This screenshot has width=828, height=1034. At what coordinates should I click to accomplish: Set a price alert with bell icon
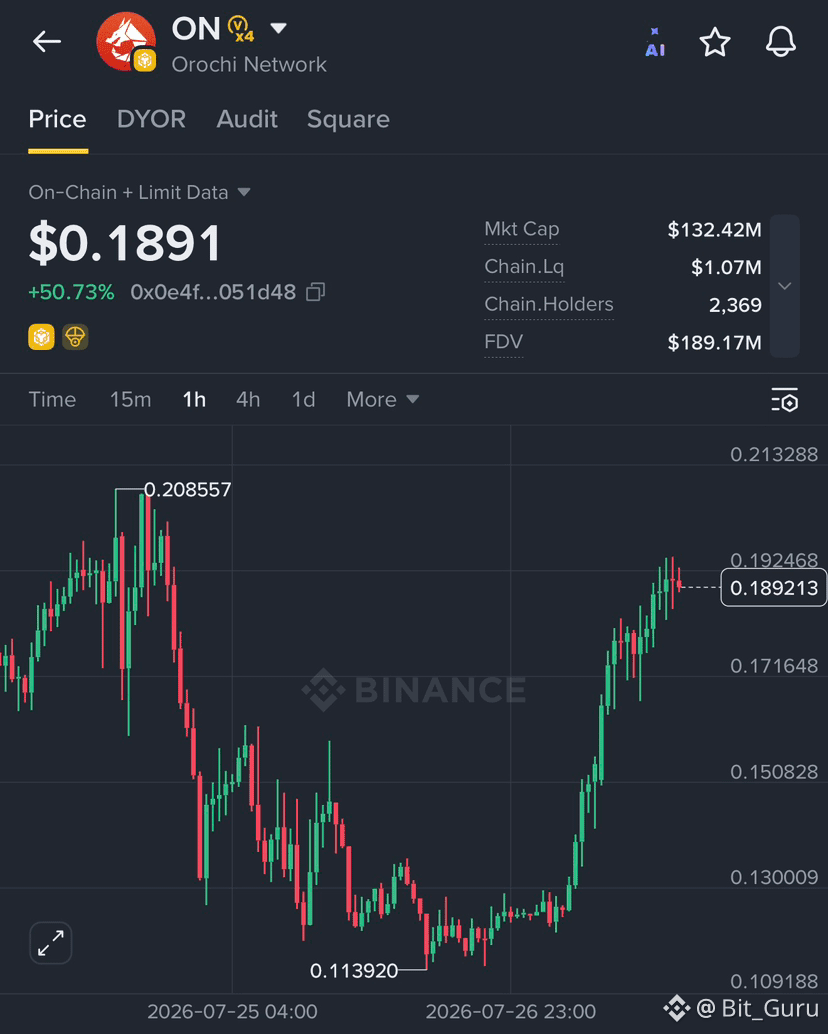coord(781,43)
